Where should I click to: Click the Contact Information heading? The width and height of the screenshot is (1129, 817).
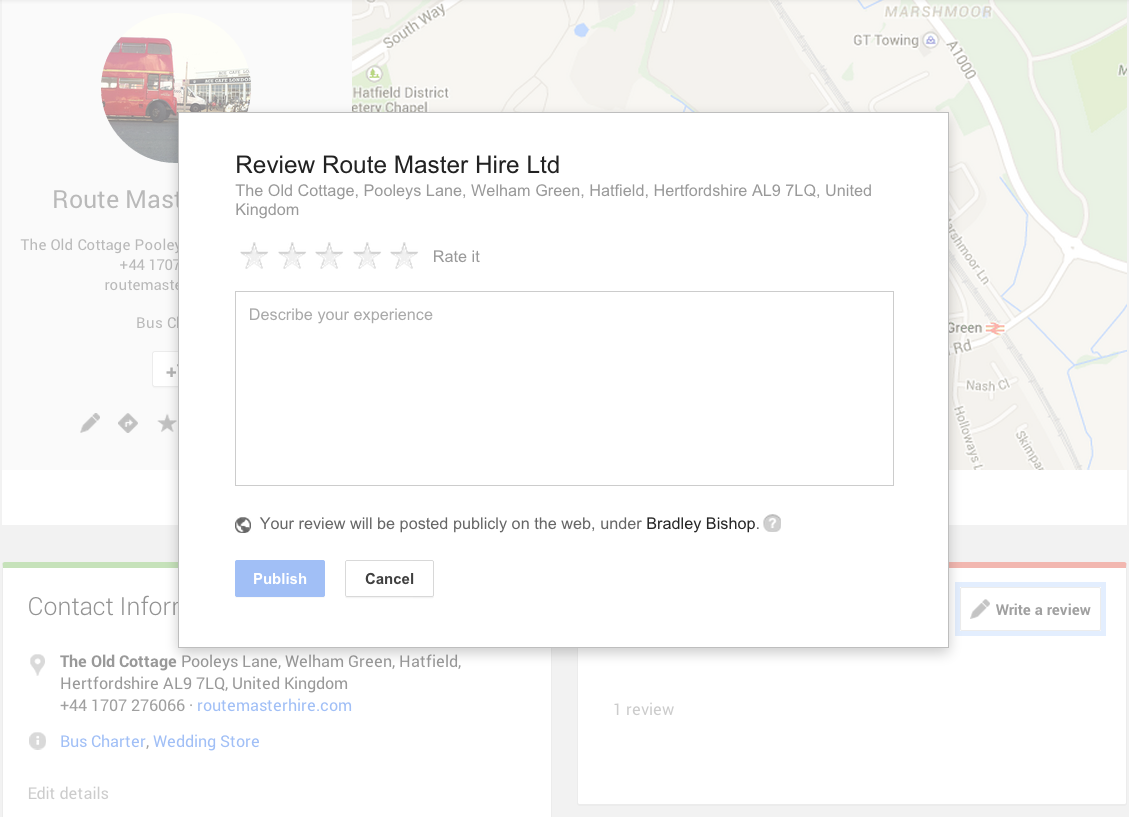pyautogui.click(x=103, y=607)
